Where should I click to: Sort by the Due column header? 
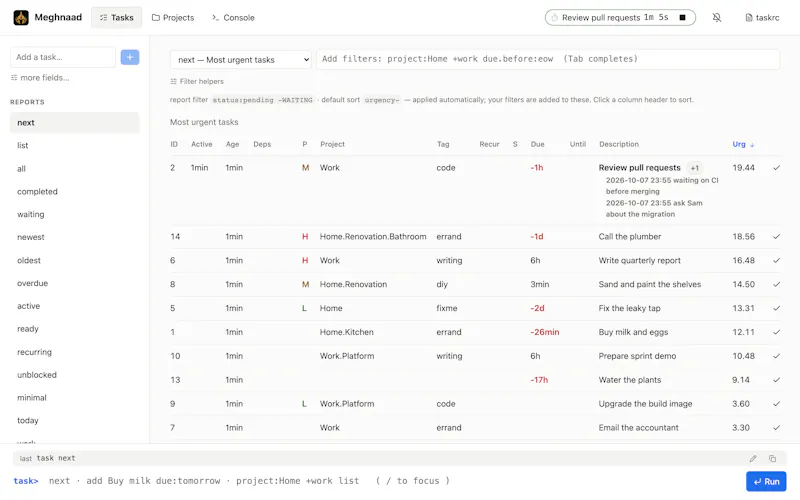(537, 144)
